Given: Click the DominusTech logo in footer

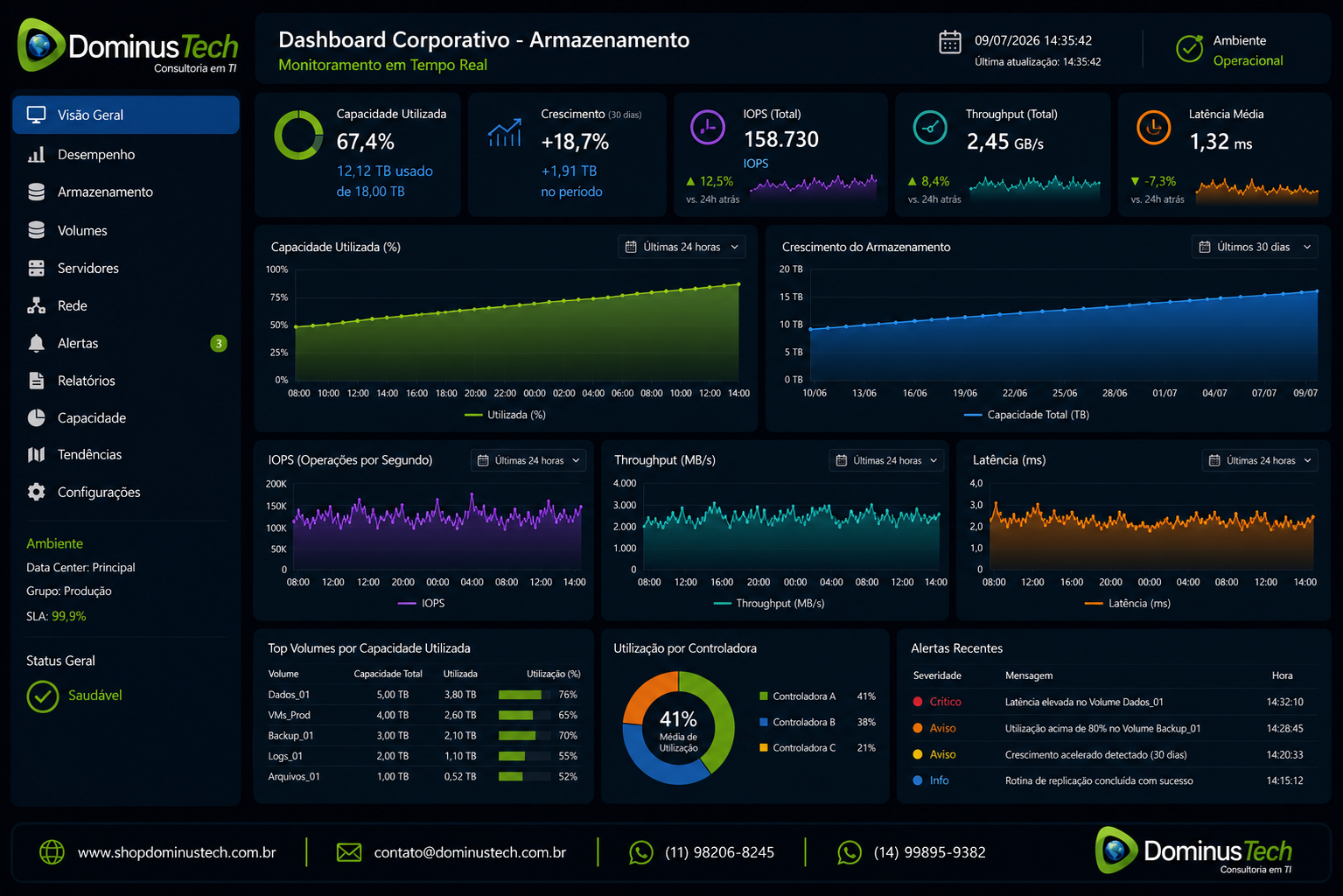Looking at the screenshot, I should pyautogui.click(x=1193, y=850).
